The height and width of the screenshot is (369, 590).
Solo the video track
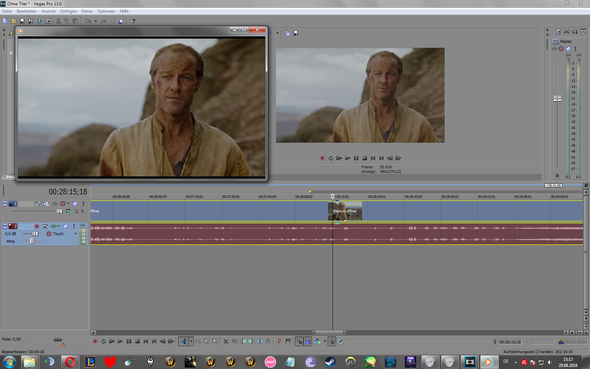[83, 203]
